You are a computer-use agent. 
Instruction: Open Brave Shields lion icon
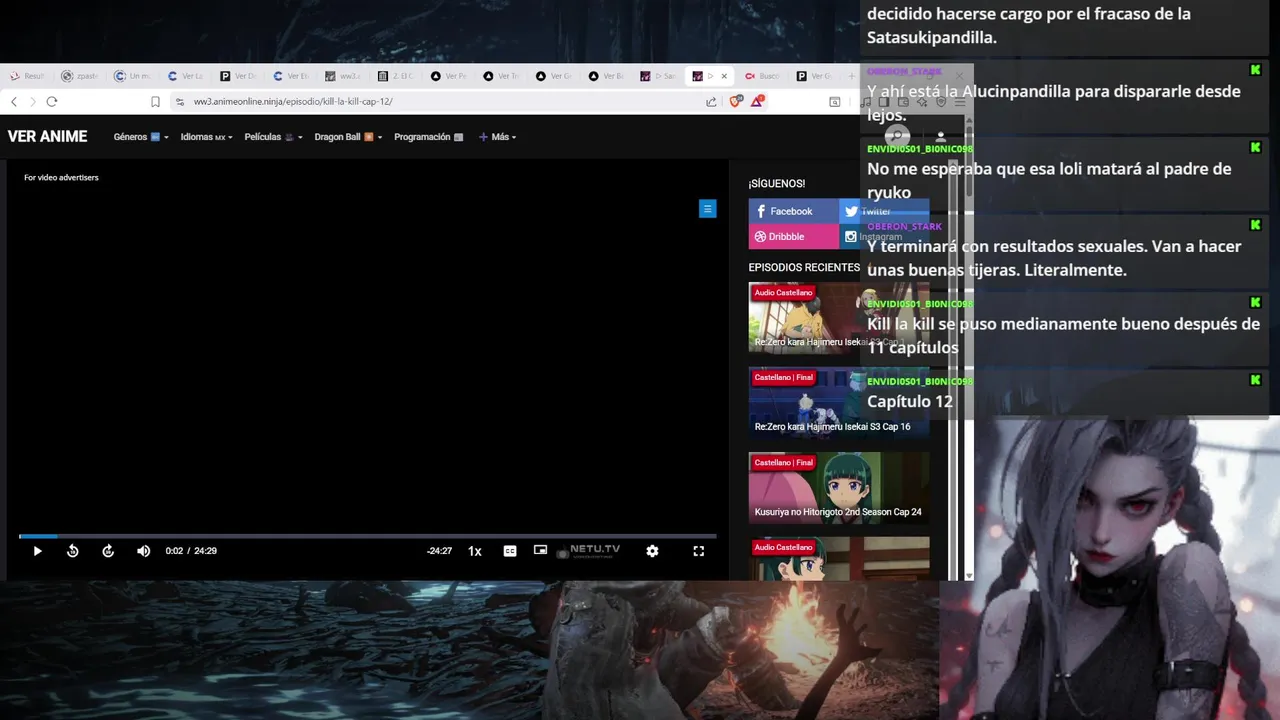[736, 101]
